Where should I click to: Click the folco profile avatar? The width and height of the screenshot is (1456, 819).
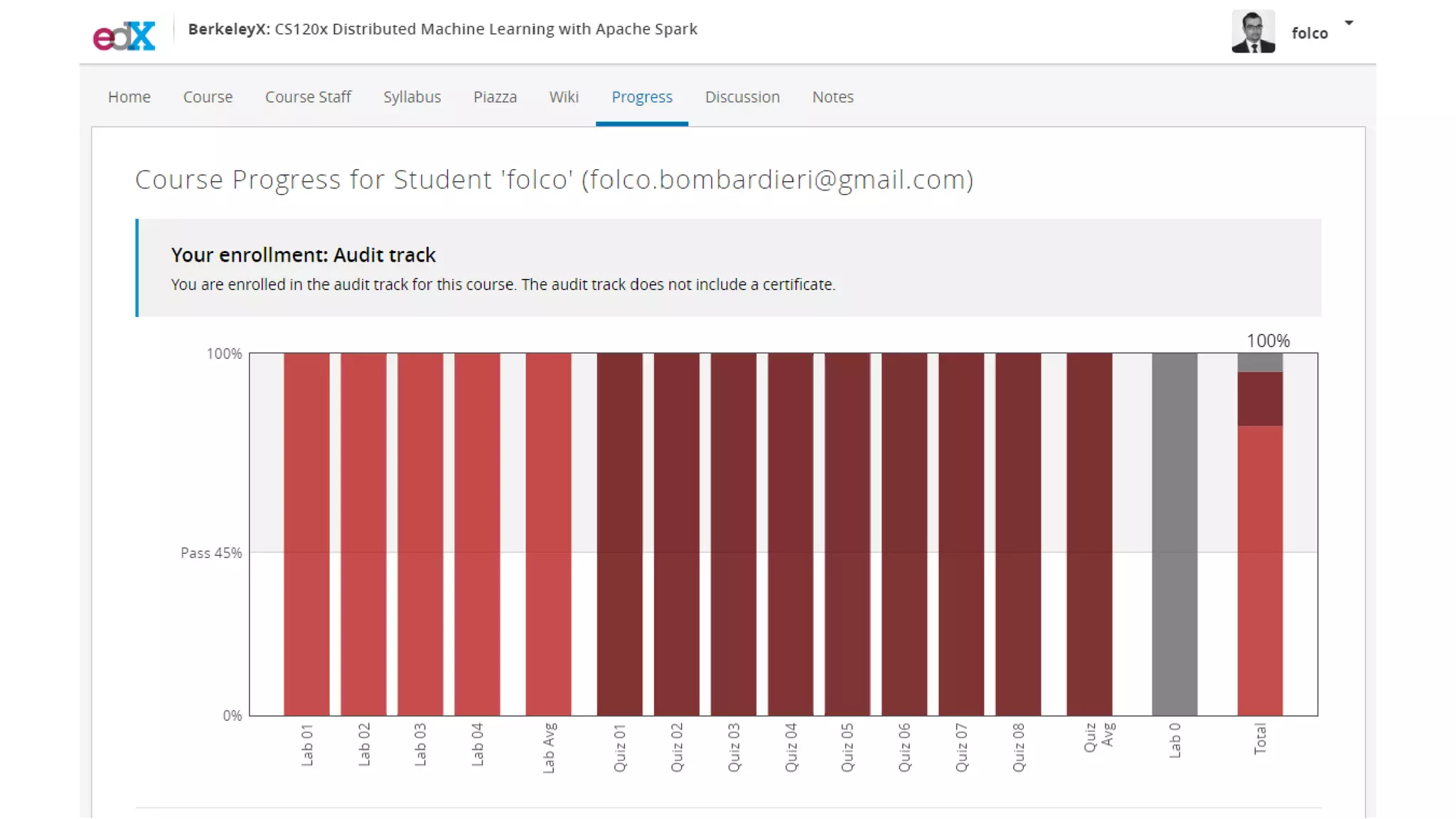pos(1253,32)
